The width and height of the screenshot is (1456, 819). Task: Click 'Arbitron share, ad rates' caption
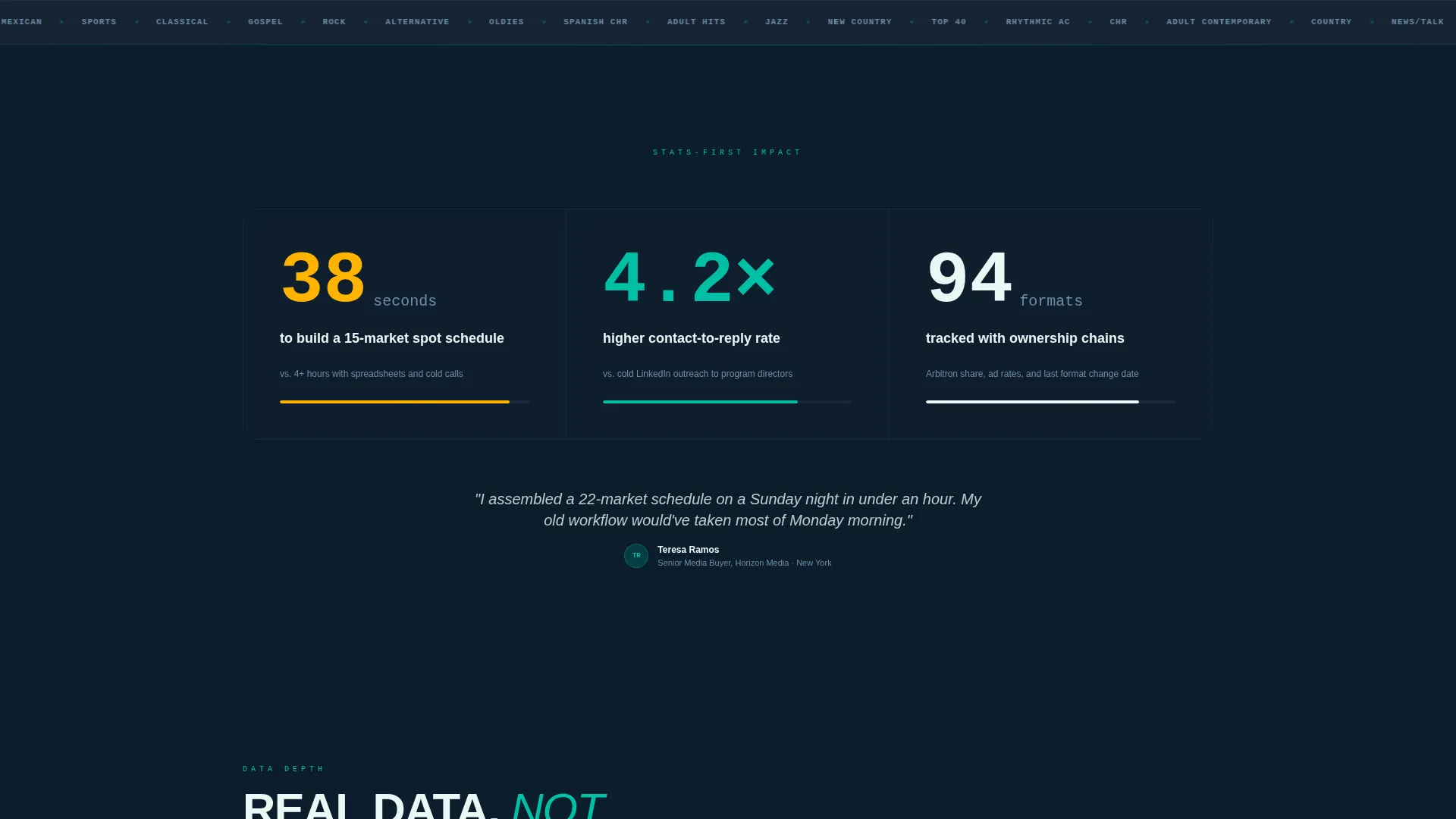click(1032, 374)
